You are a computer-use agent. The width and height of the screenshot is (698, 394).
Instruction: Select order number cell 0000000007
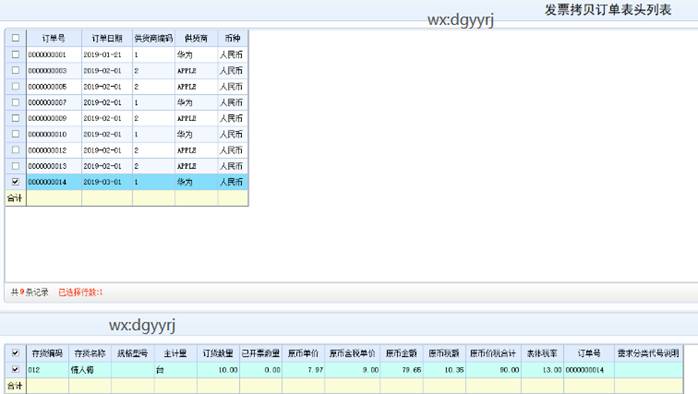[x=54, y=102]
